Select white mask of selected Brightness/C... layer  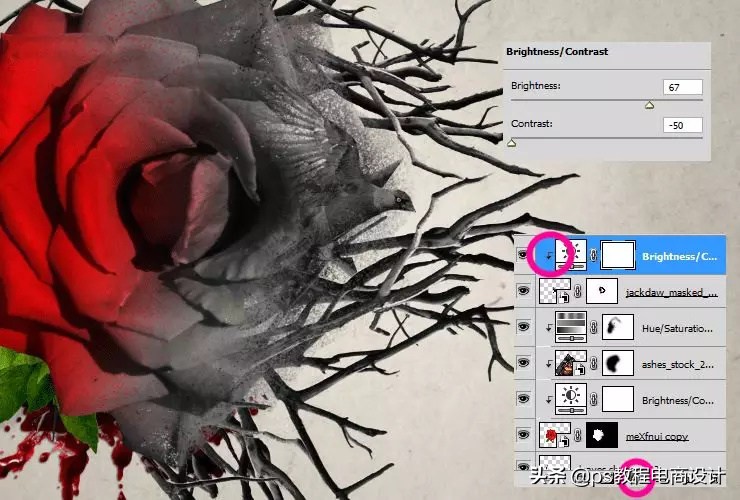click(618, 255)
